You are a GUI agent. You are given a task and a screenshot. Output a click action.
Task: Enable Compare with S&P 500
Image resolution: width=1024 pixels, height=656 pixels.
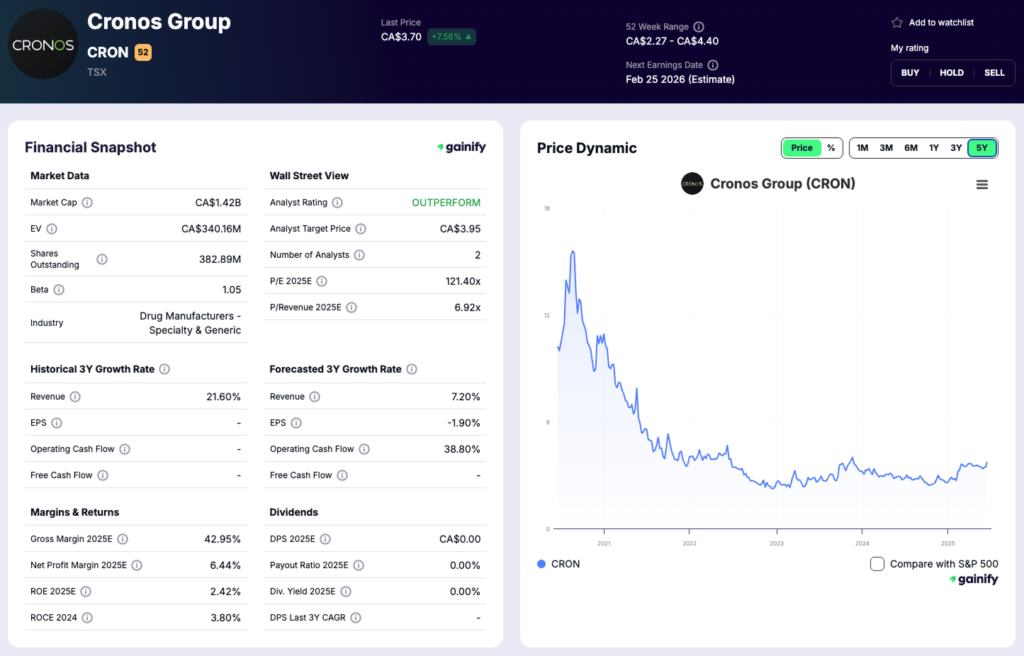(876, 563)
